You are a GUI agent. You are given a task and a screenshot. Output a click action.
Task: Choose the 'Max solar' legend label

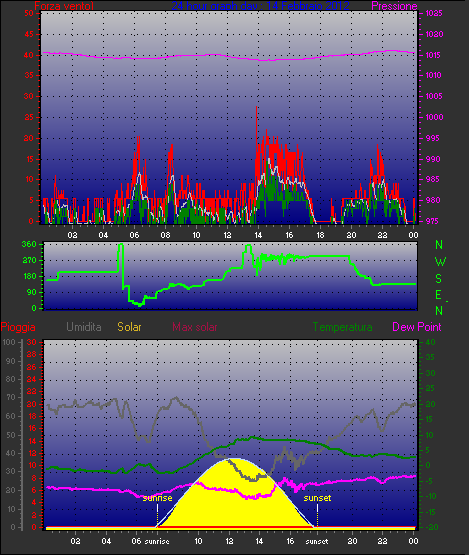coord(195,327)
